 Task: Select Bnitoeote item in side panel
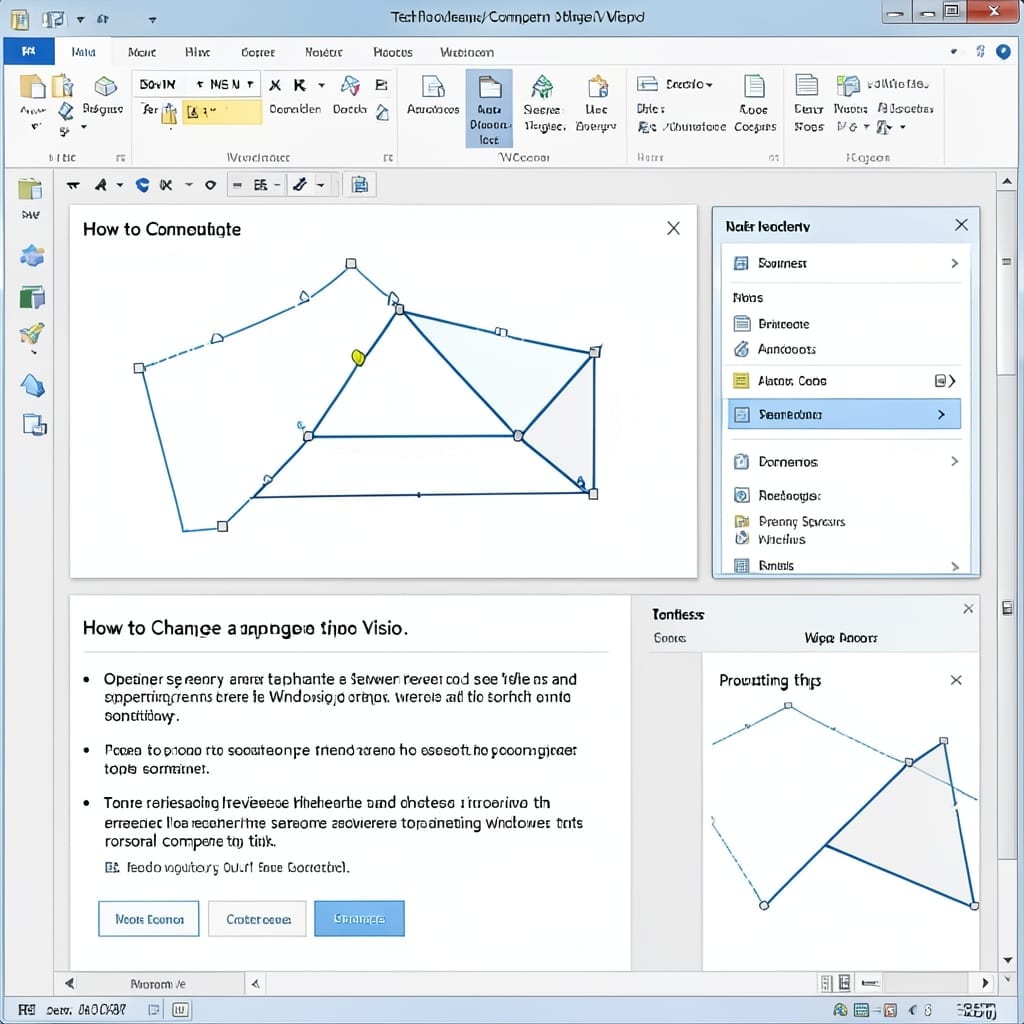[x=783, y=324]
